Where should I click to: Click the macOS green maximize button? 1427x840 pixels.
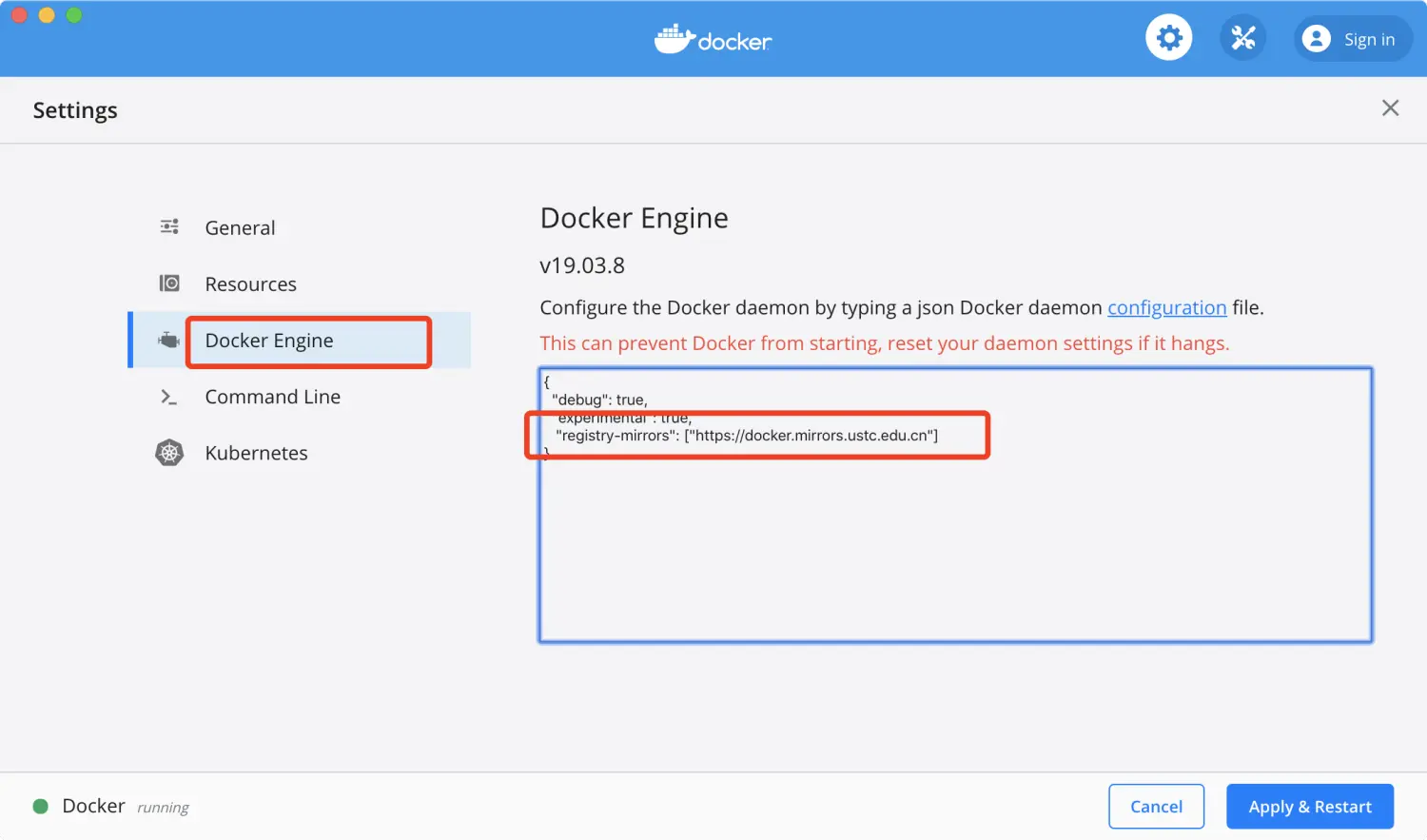pos(74,15)
